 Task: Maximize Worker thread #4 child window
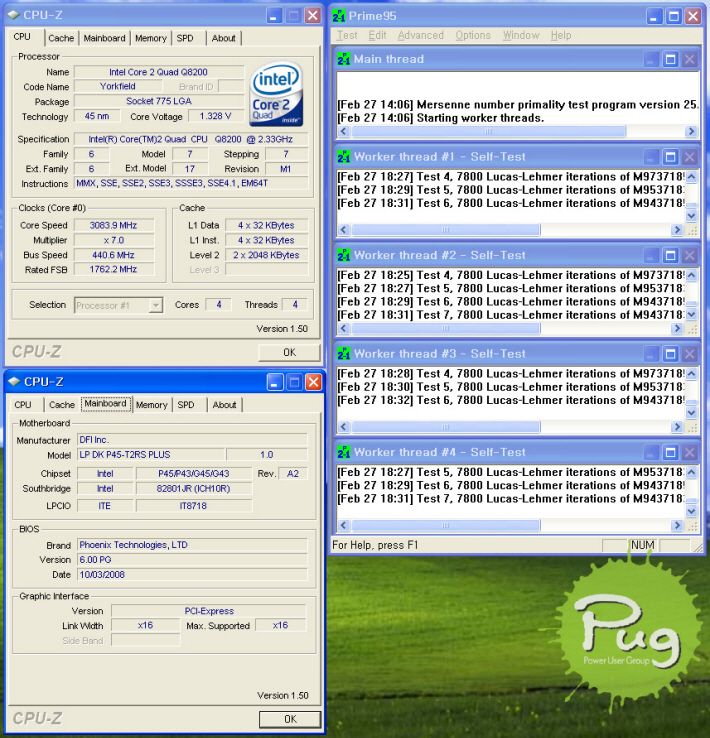[x=670, y=452]
